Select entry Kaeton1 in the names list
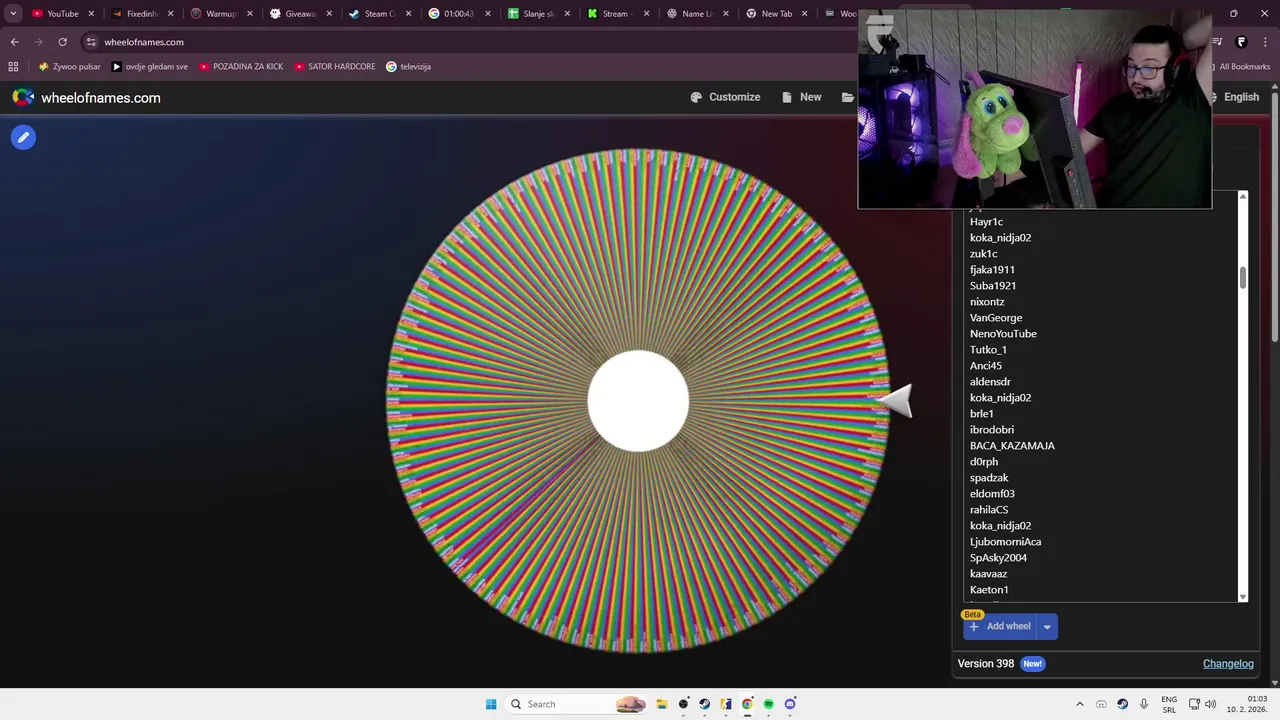This screenshot has height=720, width=1280. [x=989, y=590]
